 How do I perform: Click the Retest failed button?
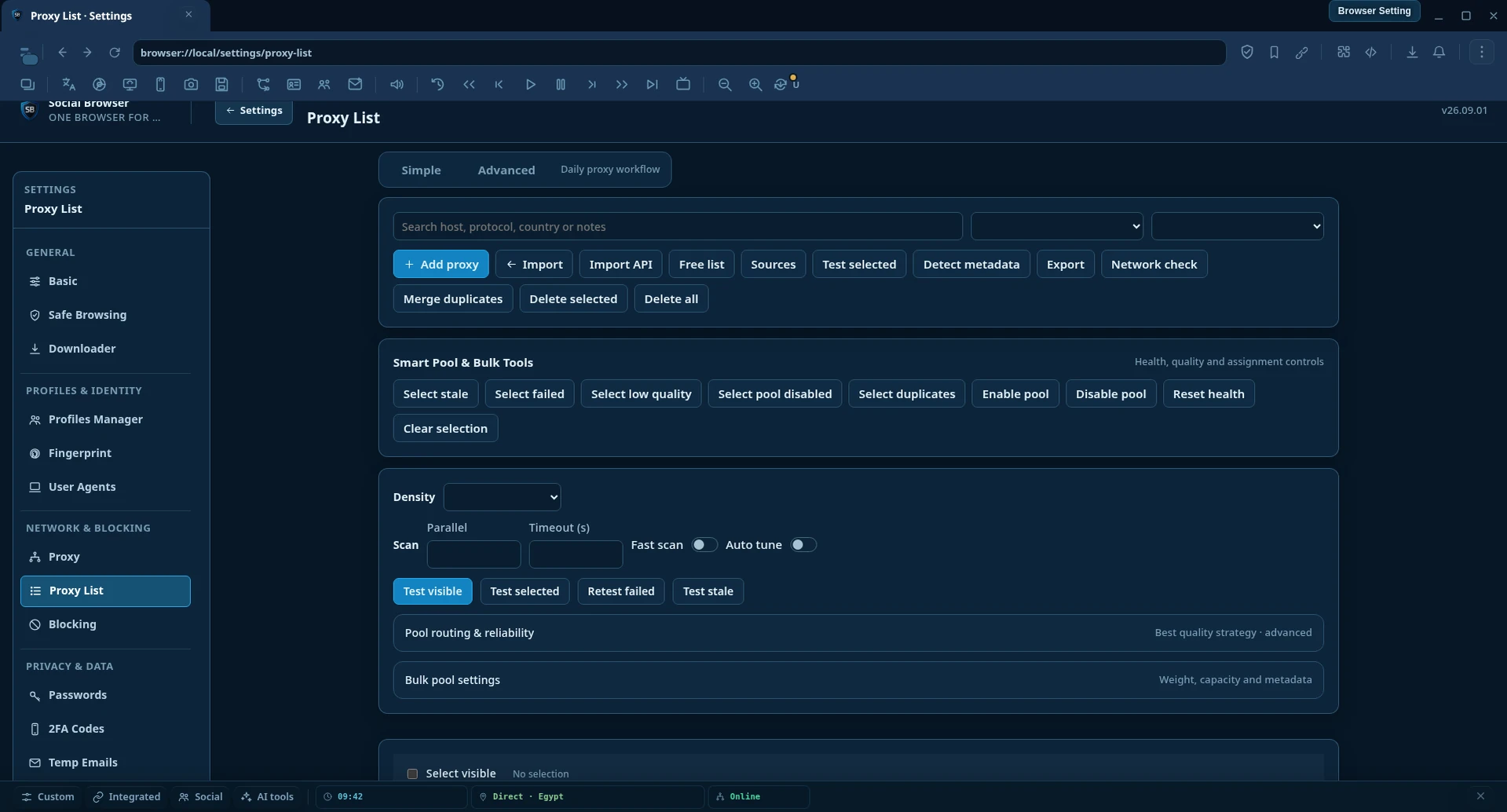(x=620, y=591)
